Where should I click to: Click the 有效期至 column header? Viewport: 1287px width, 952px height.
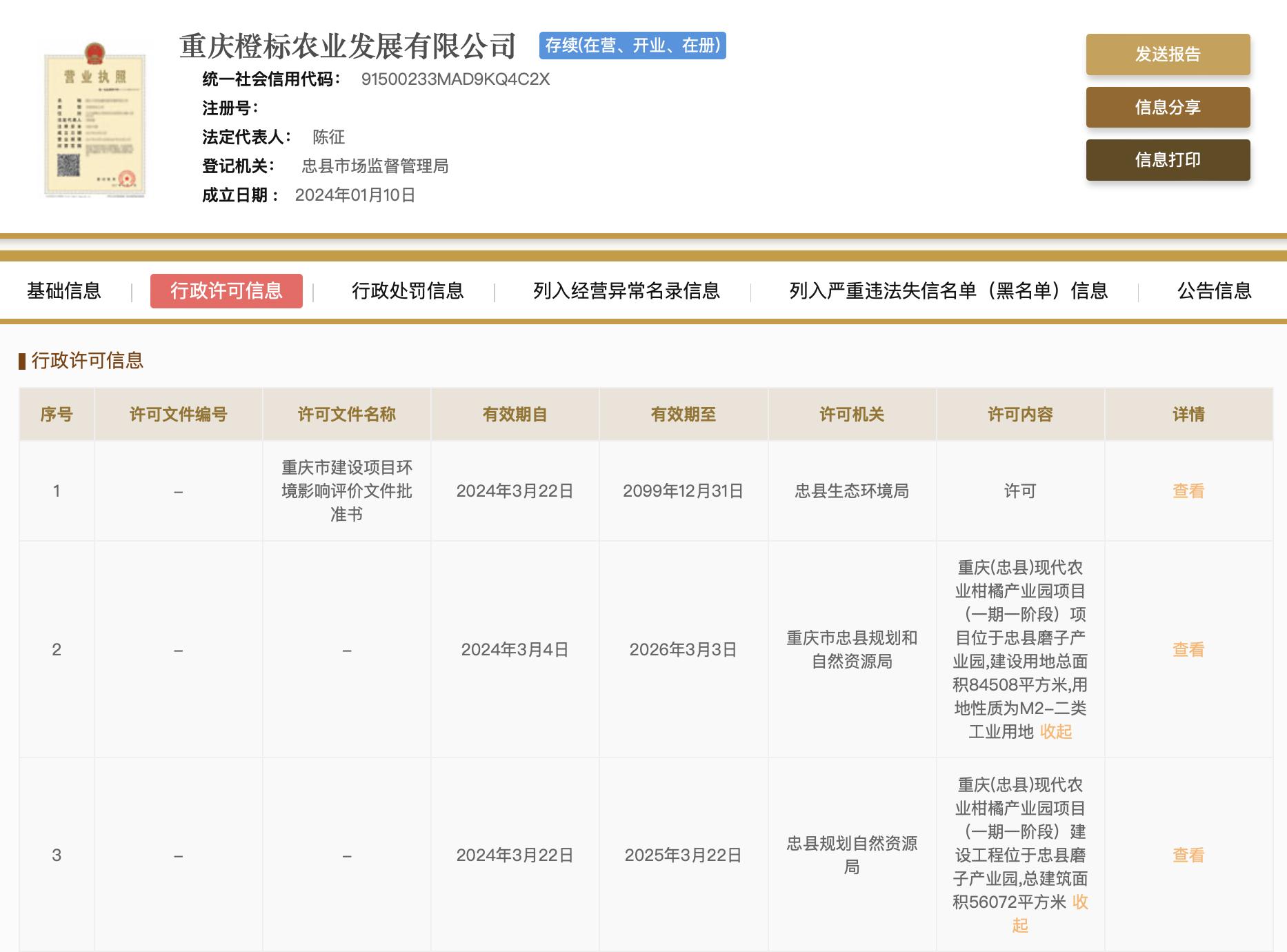[683, 415]
